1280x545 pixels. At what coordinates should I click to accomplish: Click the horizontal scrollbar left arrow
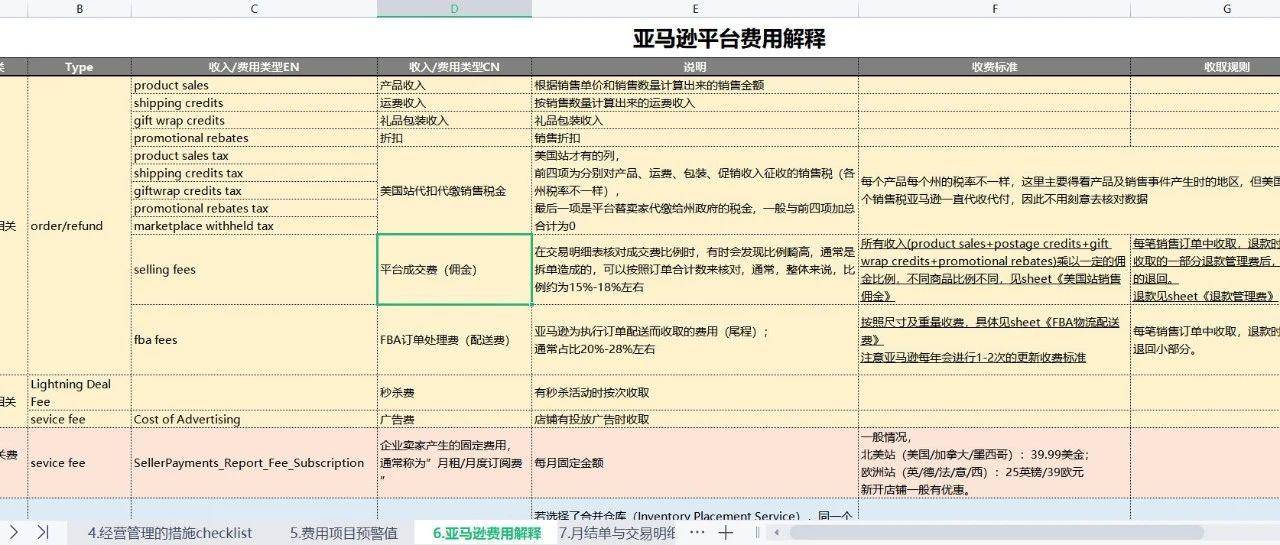click(x=778, y=533)
